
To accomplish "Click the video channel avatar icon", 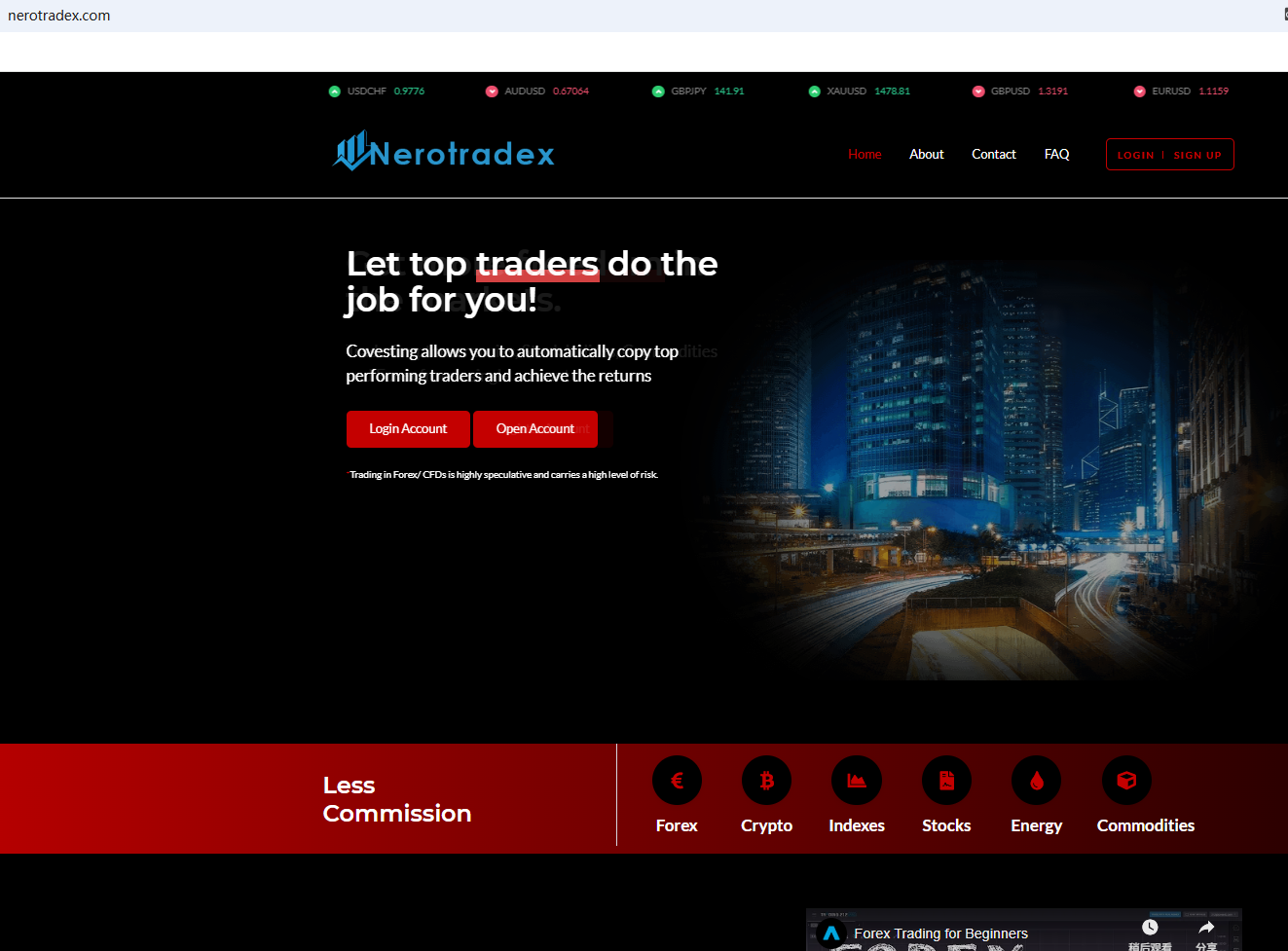I will point(830,934).
